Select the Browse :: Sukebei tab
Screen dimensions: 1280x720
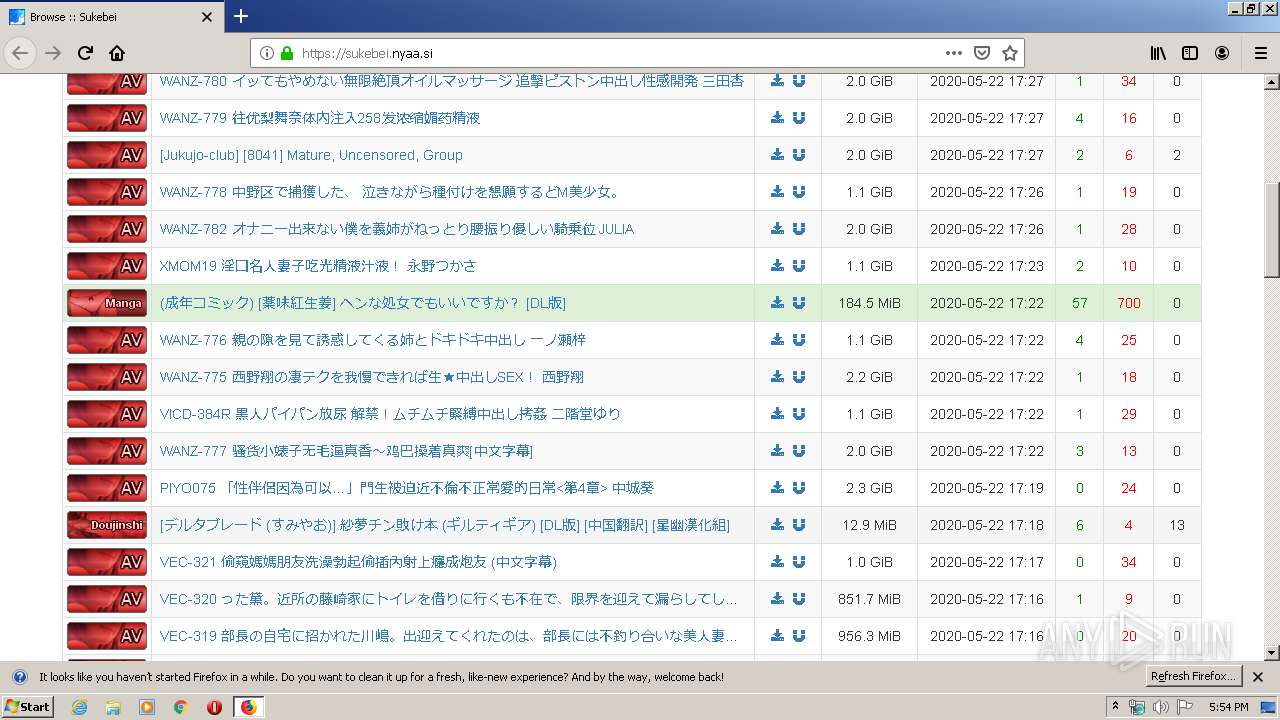[x=110, y=17]
